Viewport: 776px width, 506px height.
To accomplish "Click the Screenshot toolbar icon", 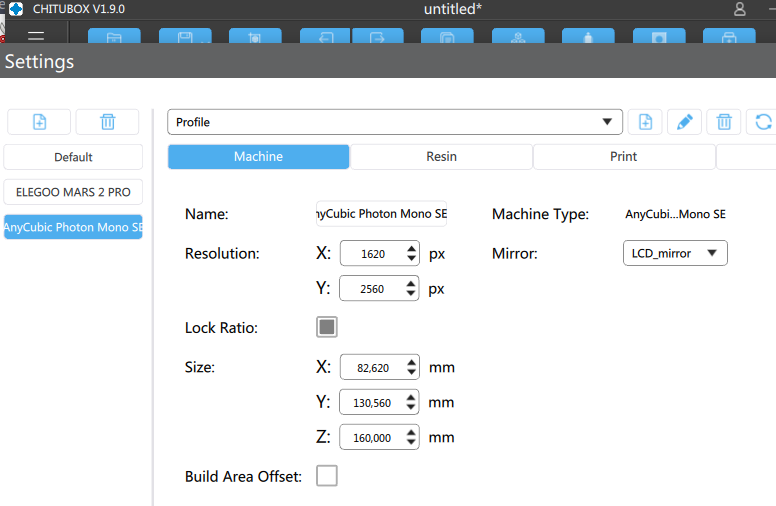I will coord(255,36).
